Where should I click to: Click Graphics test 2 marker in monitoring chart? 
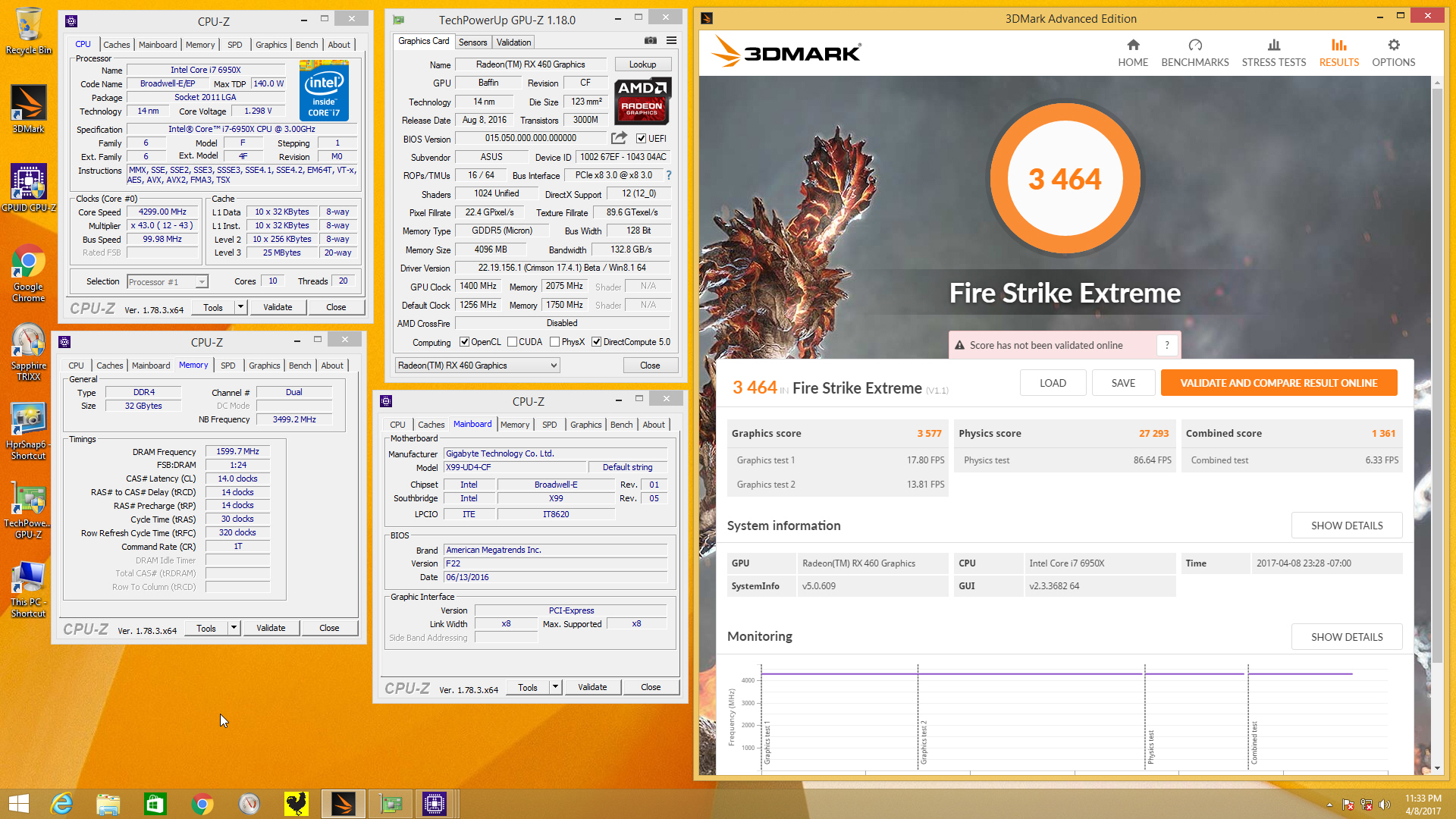[x=923, y=742]
